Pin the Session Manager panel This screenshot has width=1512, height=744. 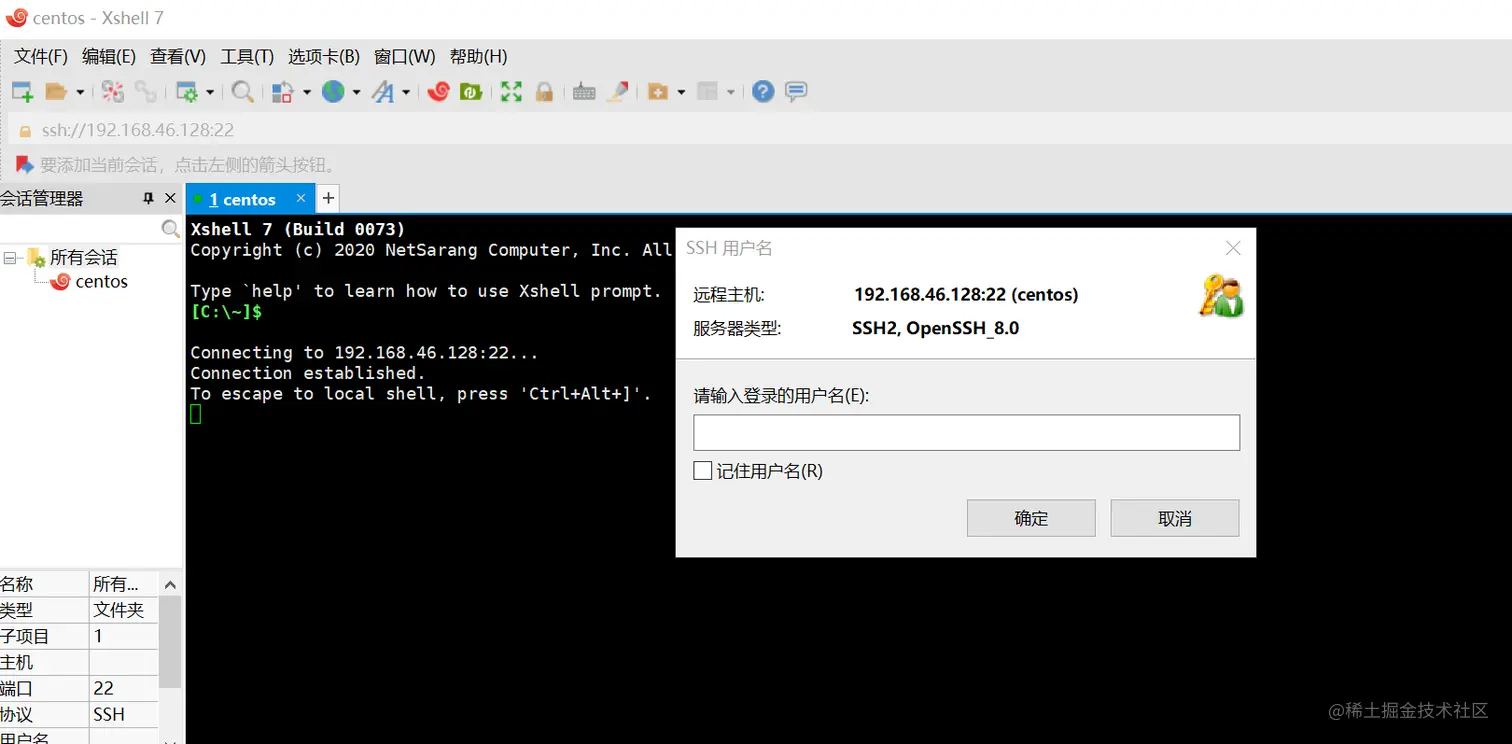tap(149, 199)
